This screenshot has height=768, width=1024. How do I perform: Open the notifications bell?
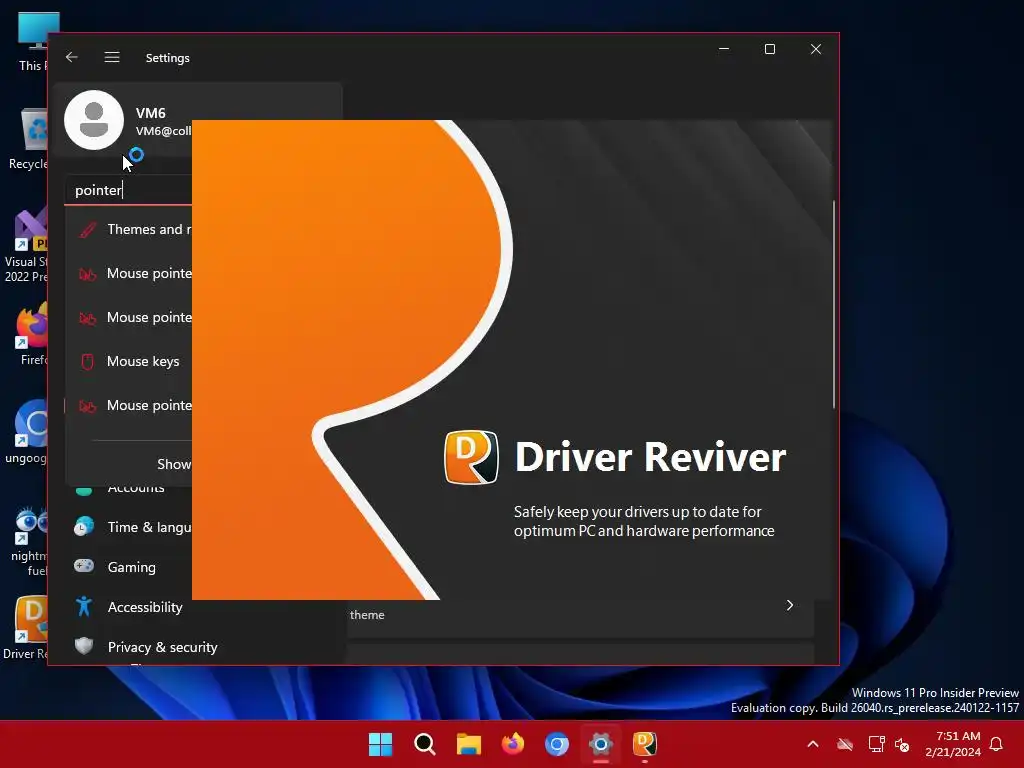tap(996, 744)
